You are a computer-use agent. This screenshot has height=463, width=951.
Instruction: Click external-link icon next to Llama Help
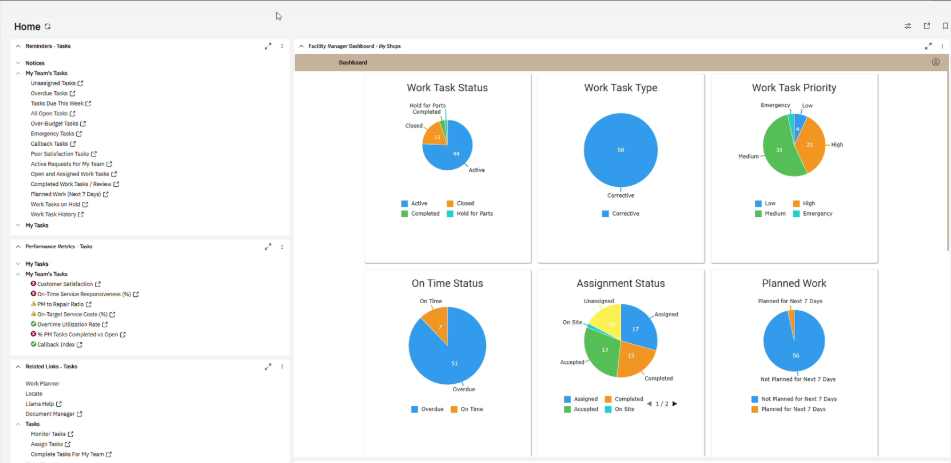tap(59, 404)
